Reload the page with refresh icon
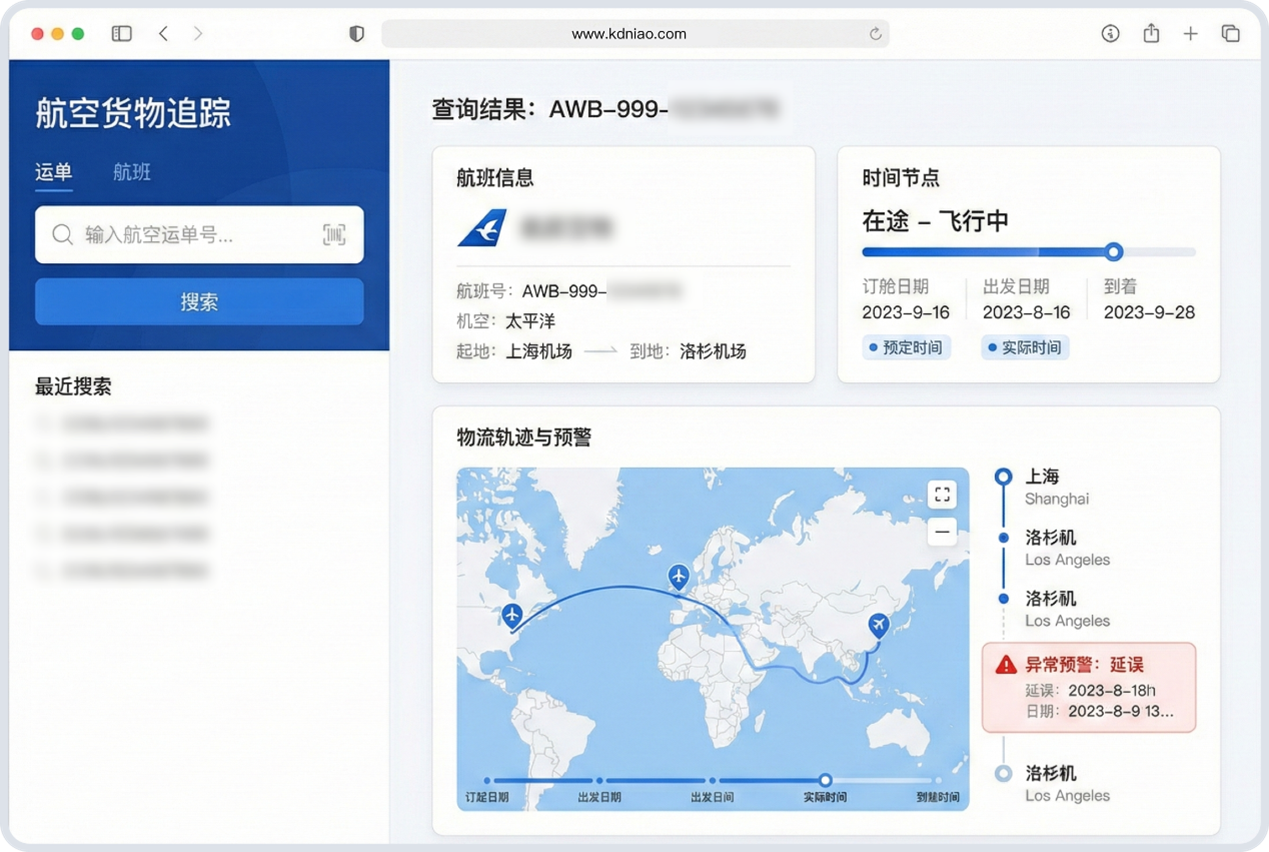 (x=875, y=34)
